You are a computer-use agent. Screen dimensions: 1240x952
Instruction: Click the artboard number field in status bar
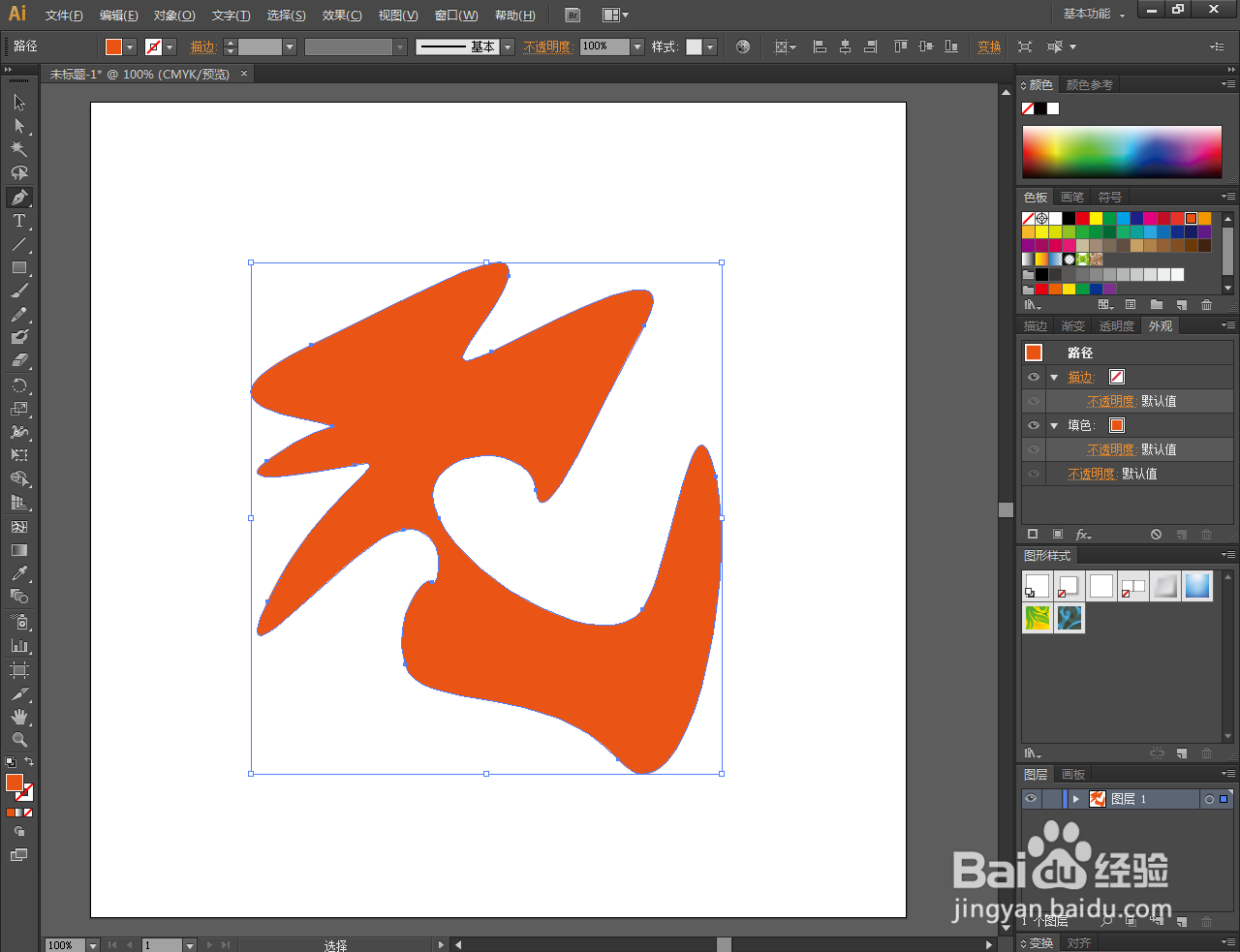162,945
